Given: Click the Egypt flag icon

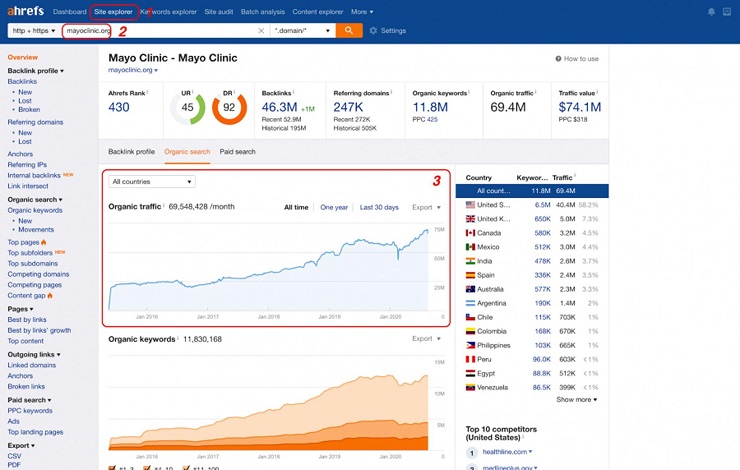Looking at the screenshot, I should (x=470, y=373).
